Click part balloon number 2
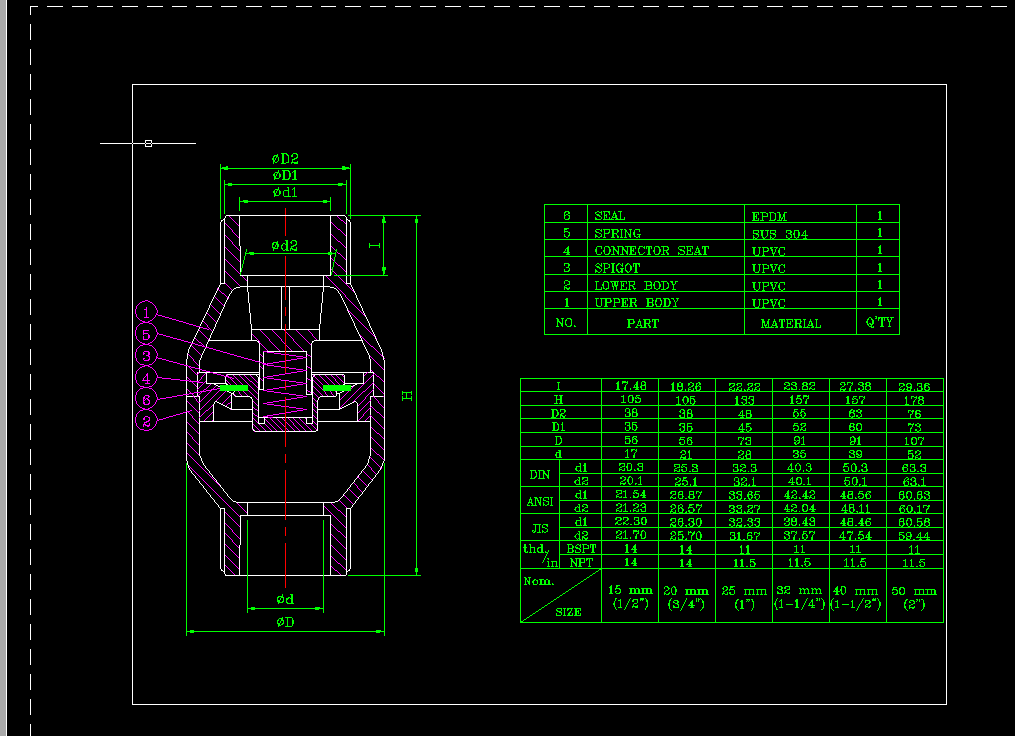 (x=146, y=422)
